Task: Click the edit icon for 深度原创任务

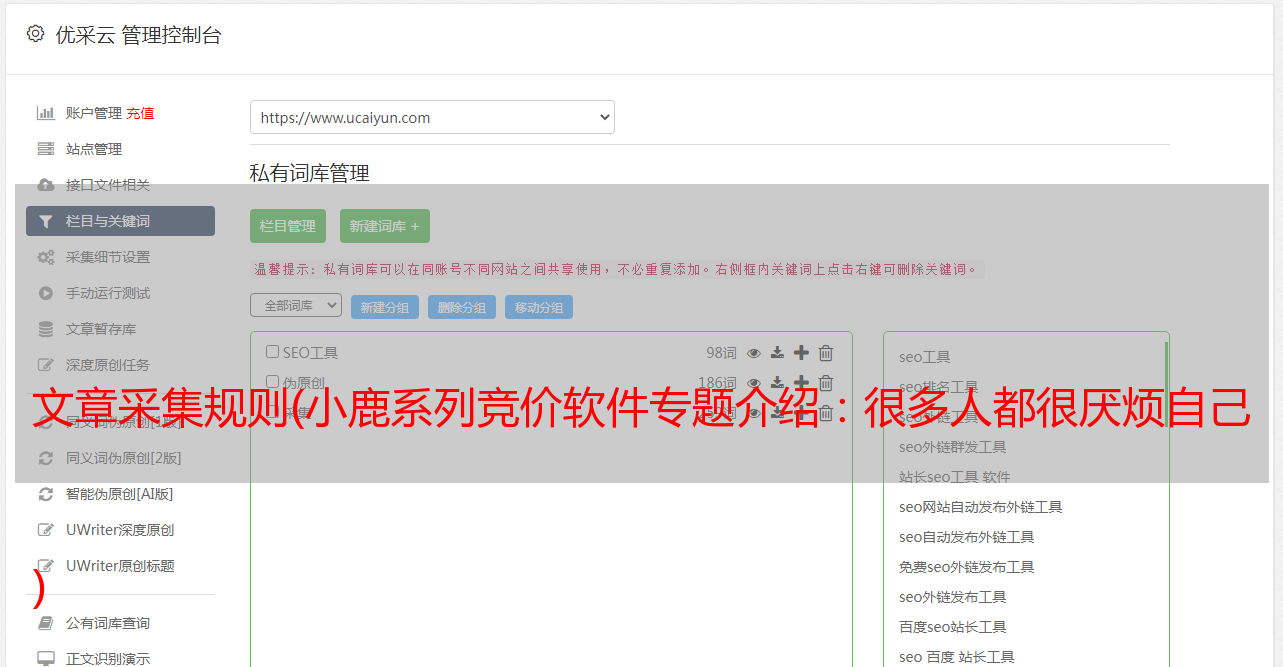Action: 45,365
